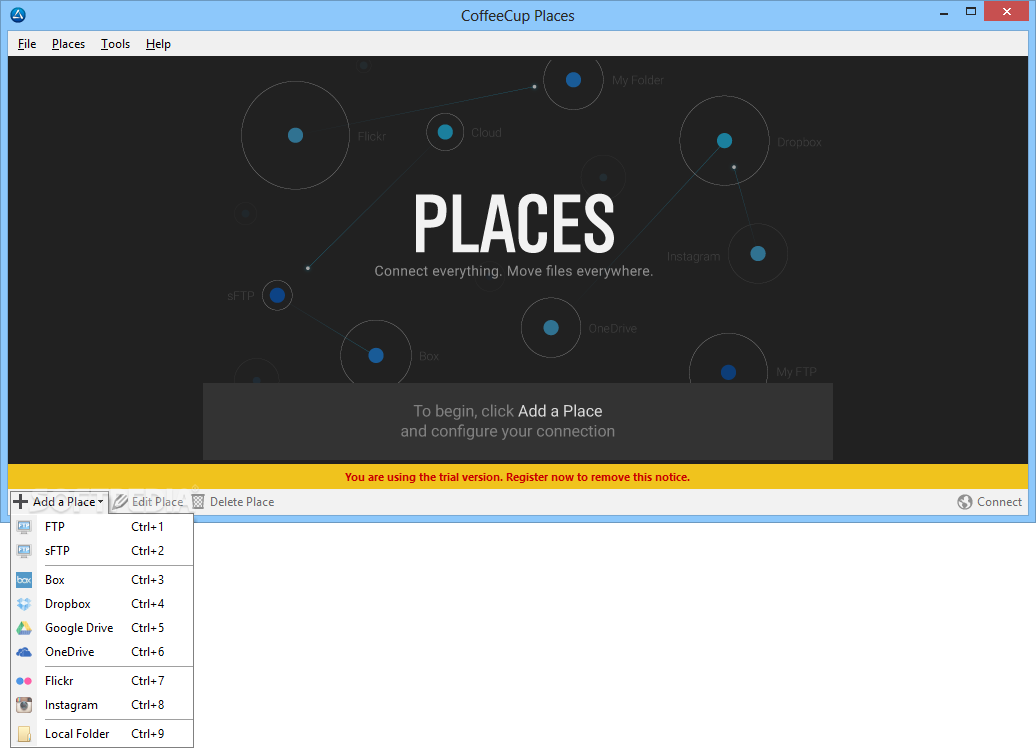Click the Flickr two-dot icon
The width and height of the screenshot is (1036, 748).
coord(24,681)
